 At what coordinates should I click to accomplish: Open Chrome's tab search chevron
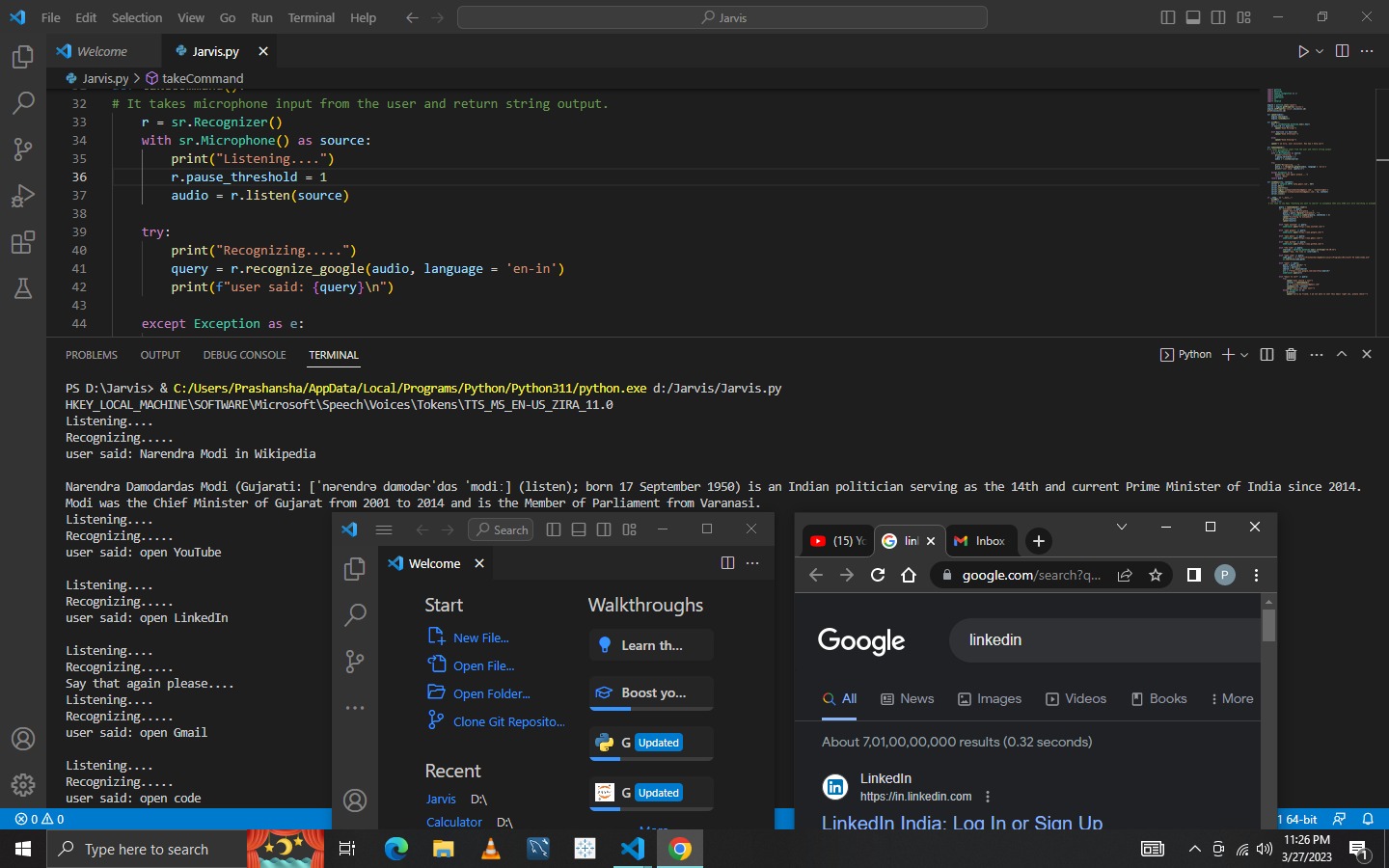(1121, 527)
